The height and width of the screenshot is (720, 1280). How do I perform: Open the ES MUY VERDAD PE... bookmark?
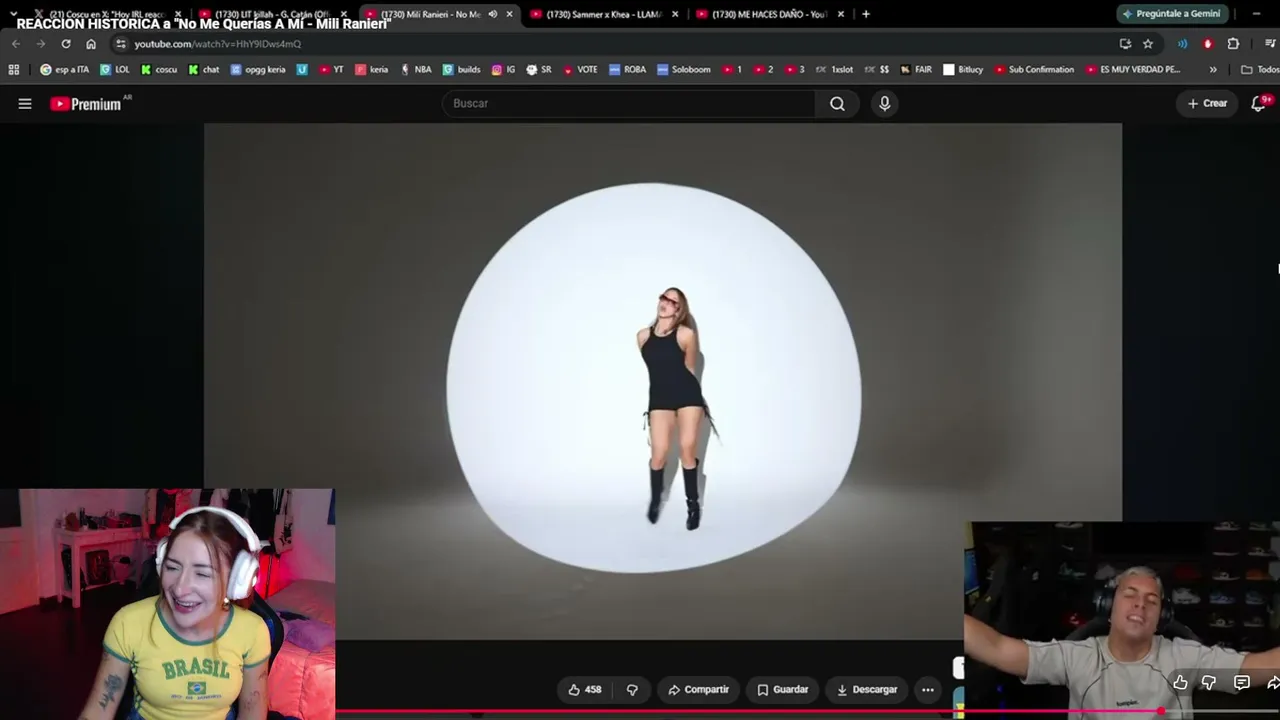point(1133,69)
